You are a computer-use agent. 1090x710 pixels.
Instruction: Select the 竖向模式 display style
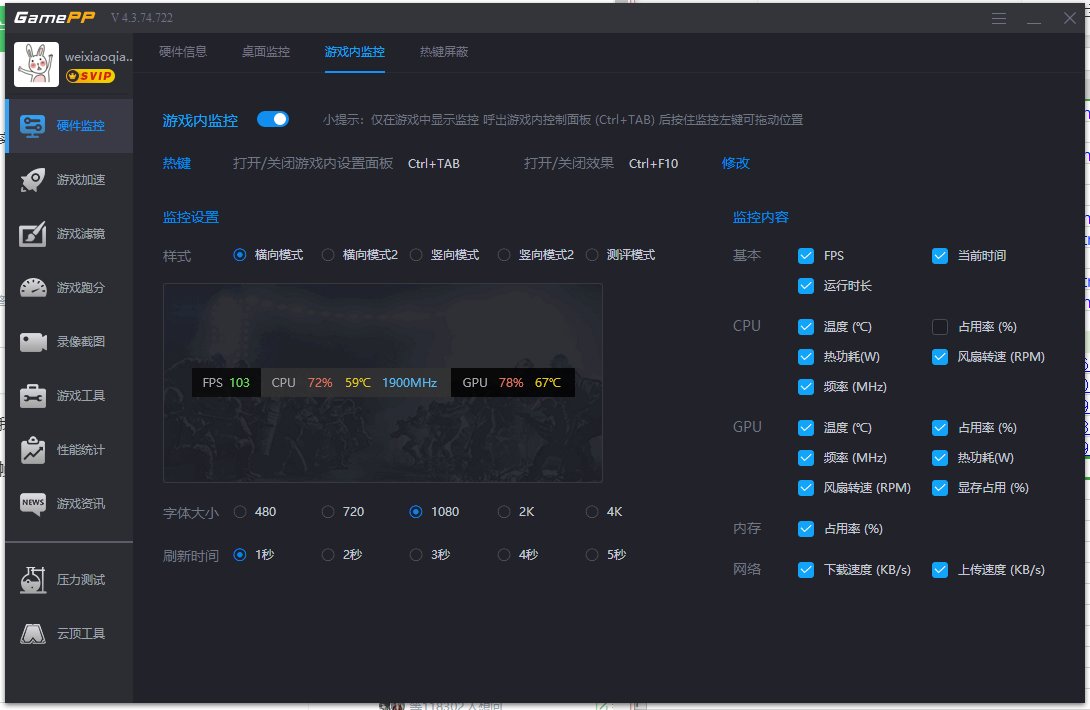[x=418, y=255]
